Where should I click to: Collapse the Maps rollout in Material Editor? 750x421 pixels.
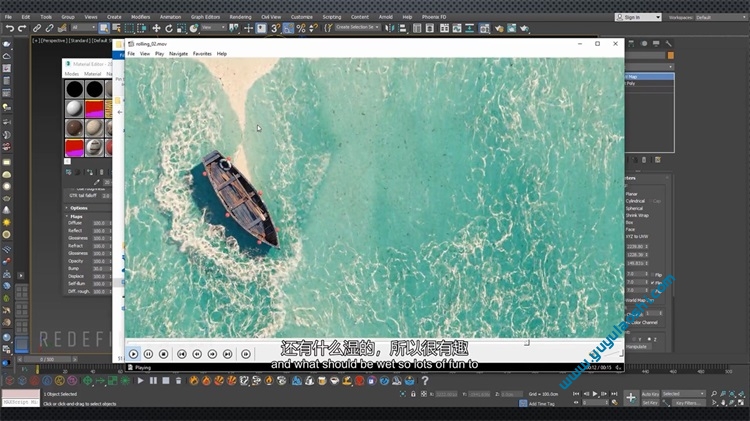(x=76, y=216)
